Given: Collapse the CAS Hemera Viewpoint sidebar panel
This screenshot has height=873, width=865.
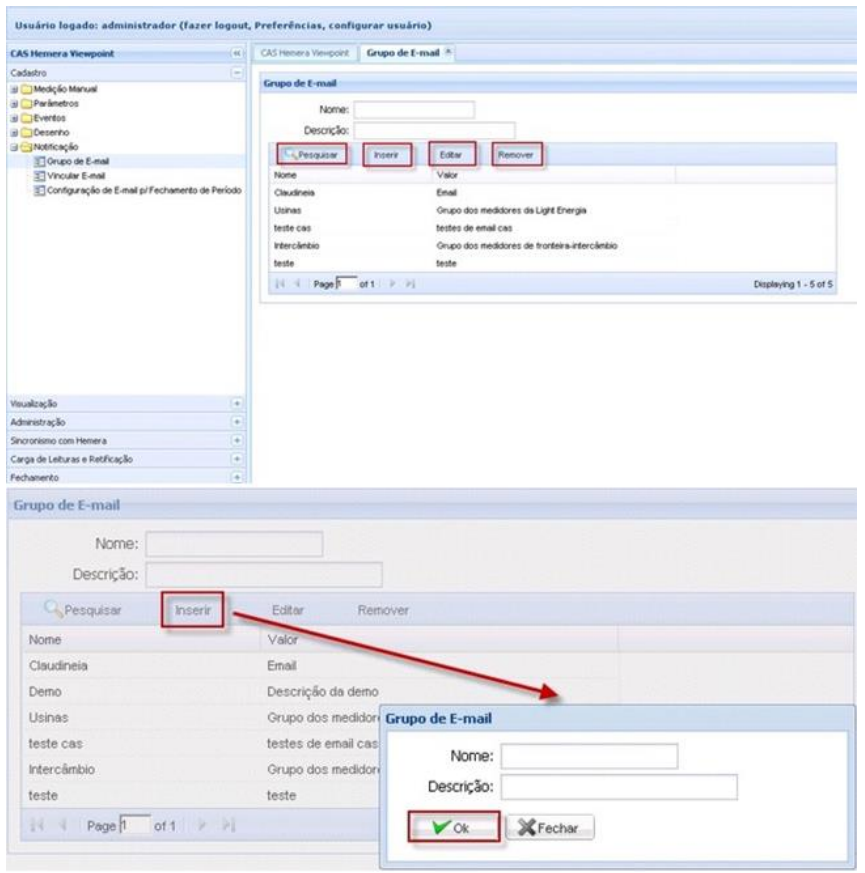Looking at the screenshot, I should [x=237, y=52].
